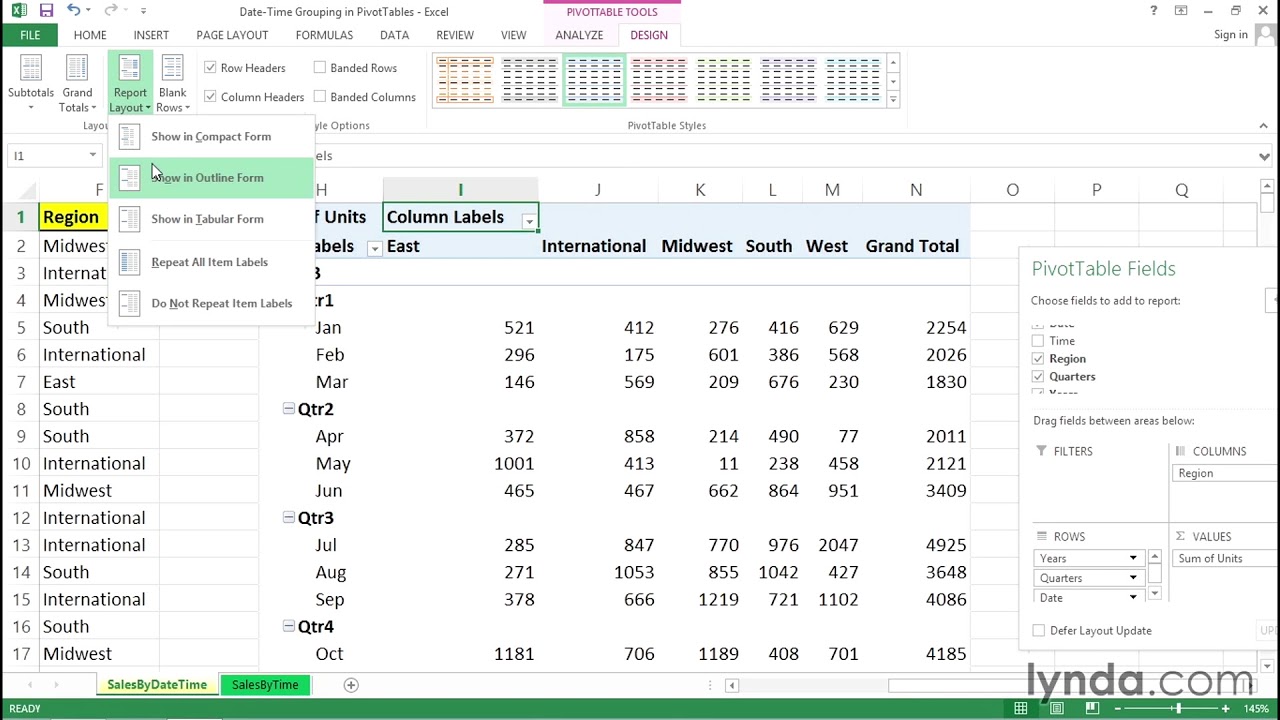
Task: Switch to the INSERT ribbon tab
Action: tap(151, 35)
